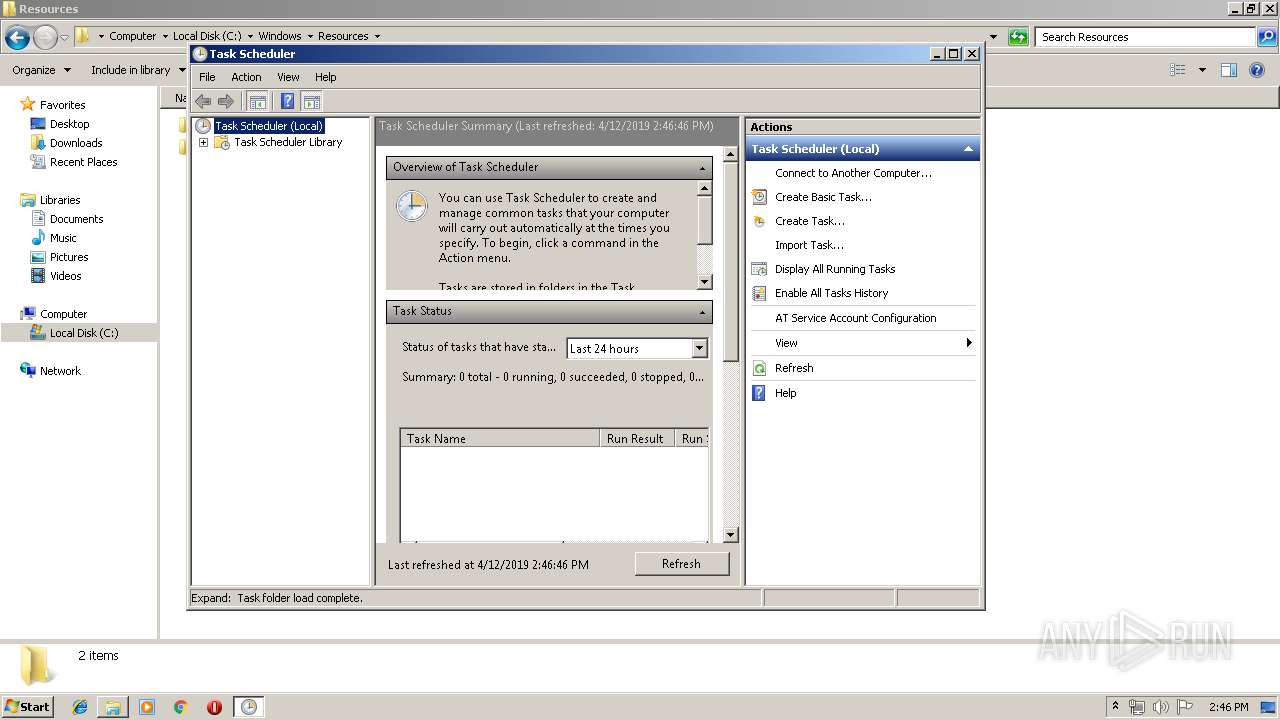Screen dimensions: 1280x720
Task: Click Create Task action
Action: click(x=810, y=221)
